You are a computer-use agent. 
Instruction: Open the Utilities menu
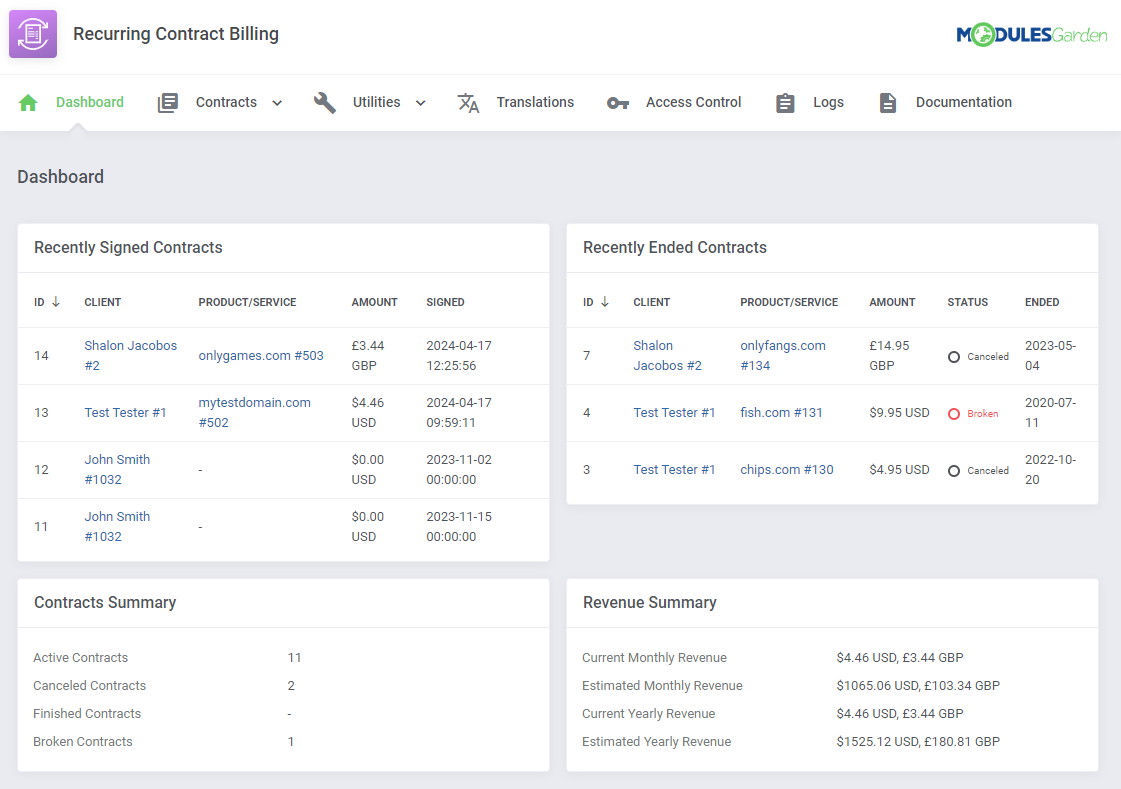click(x=376, y=102)
